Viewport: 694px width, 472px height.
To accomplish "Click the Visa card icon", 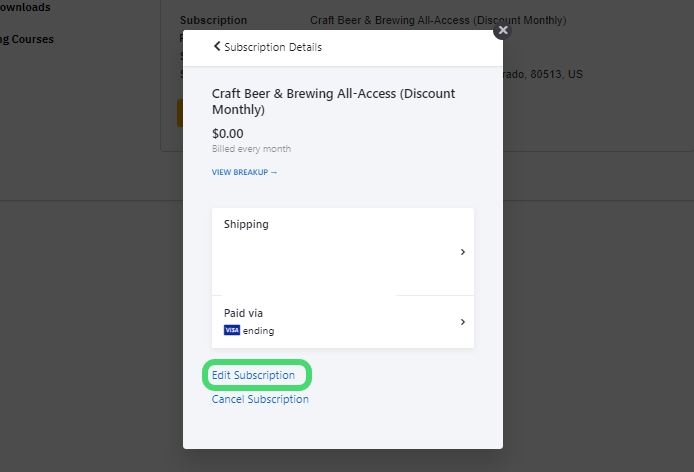I will click(232, 330).
